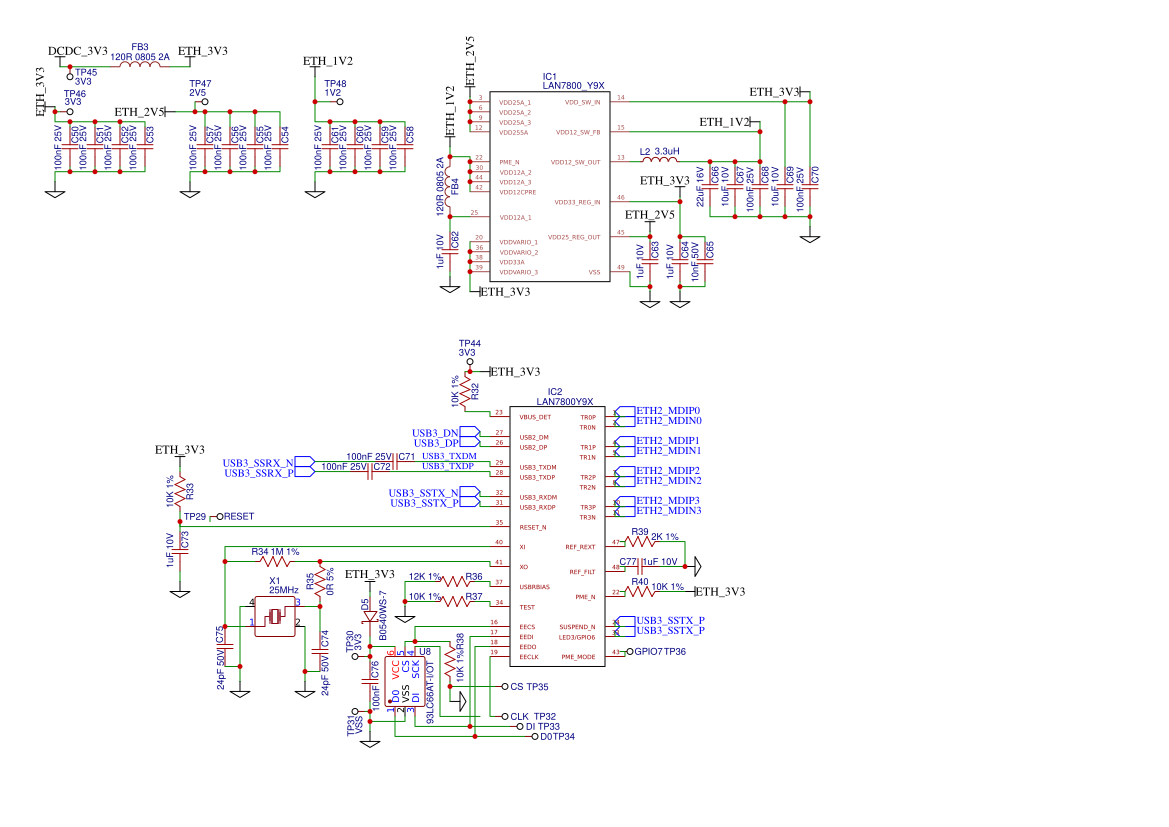Screen dimensions: 1169x827
Task: Select capacitor C76 100nF
Action: coord(370,681)
